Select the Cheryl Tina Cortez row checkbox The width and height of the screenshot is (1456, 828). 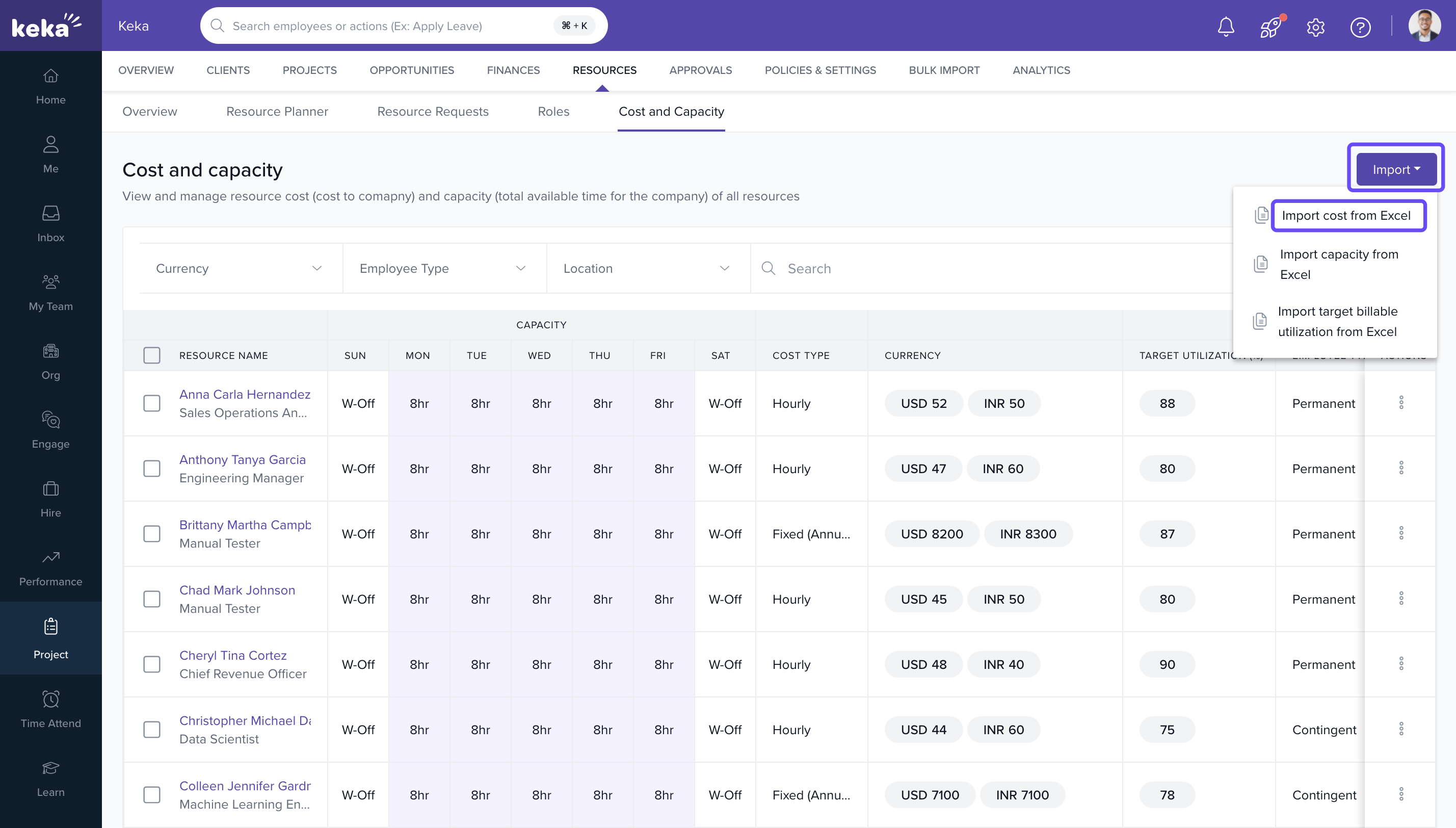click(x=152, y=664)
